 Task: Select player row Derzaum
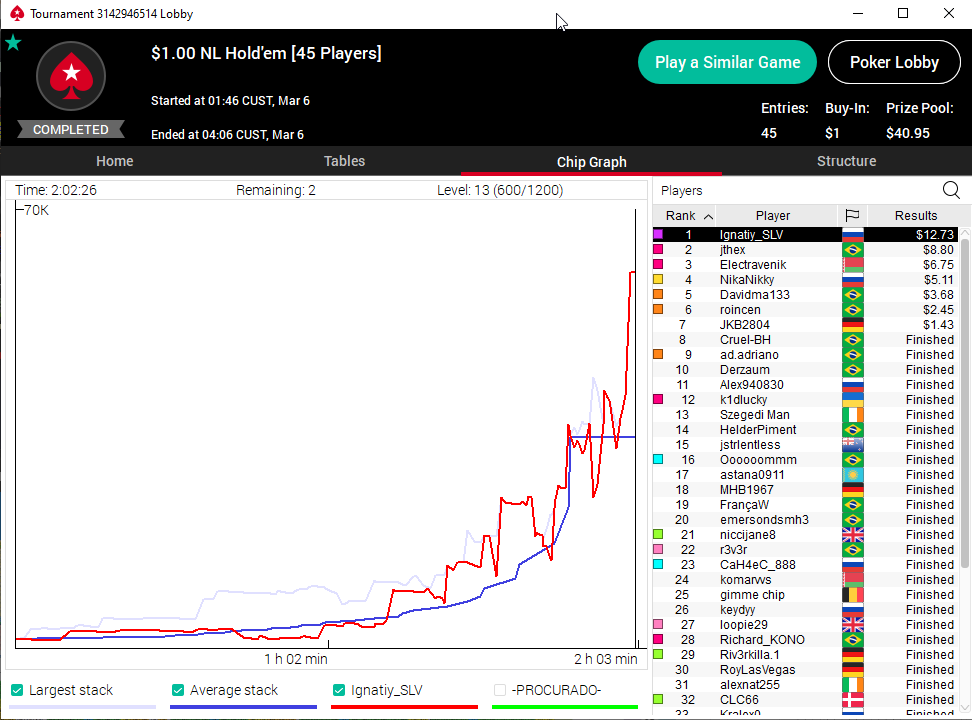(x=805, y=370)
